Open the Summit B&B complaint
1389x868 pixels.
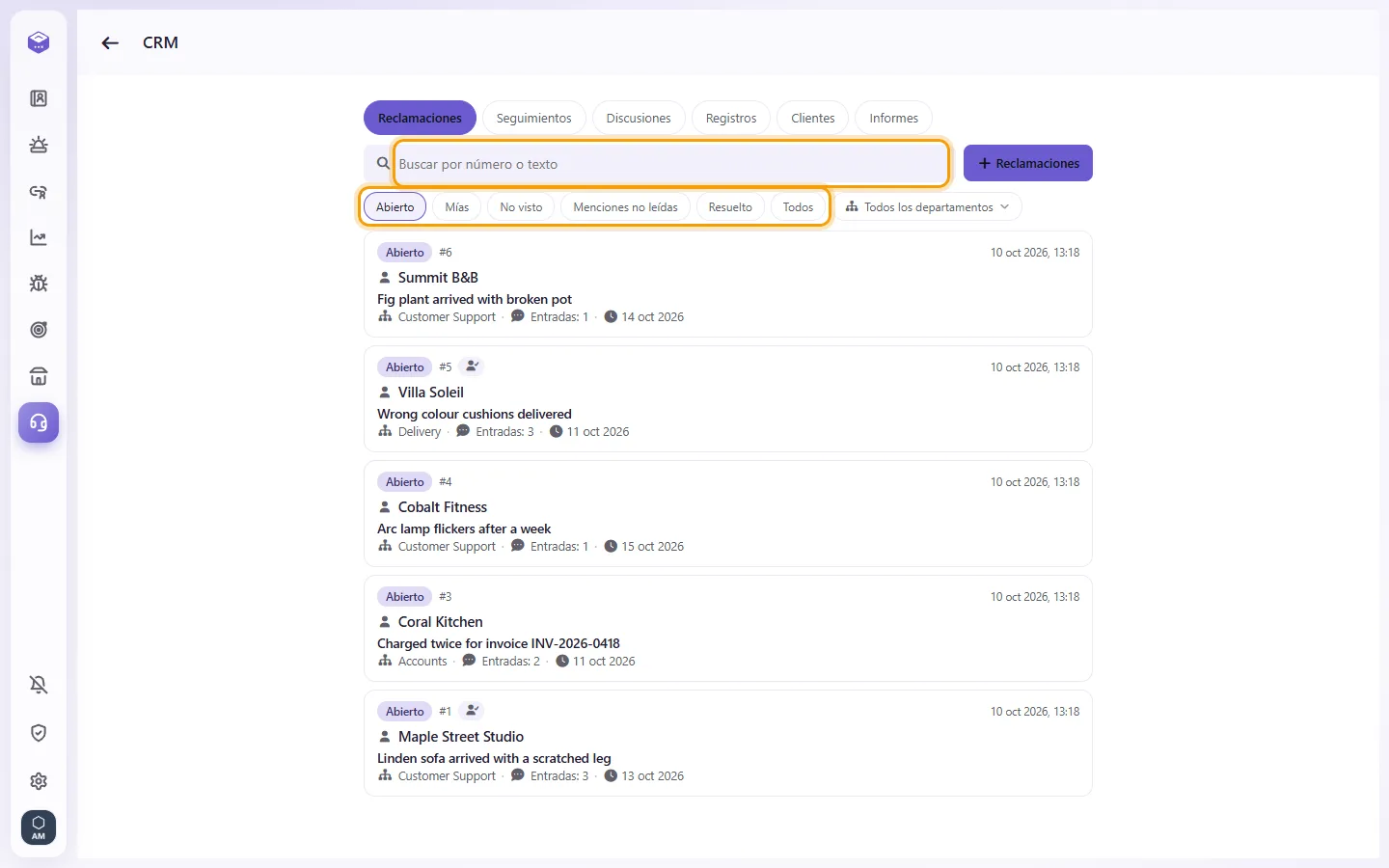(728, 284)
